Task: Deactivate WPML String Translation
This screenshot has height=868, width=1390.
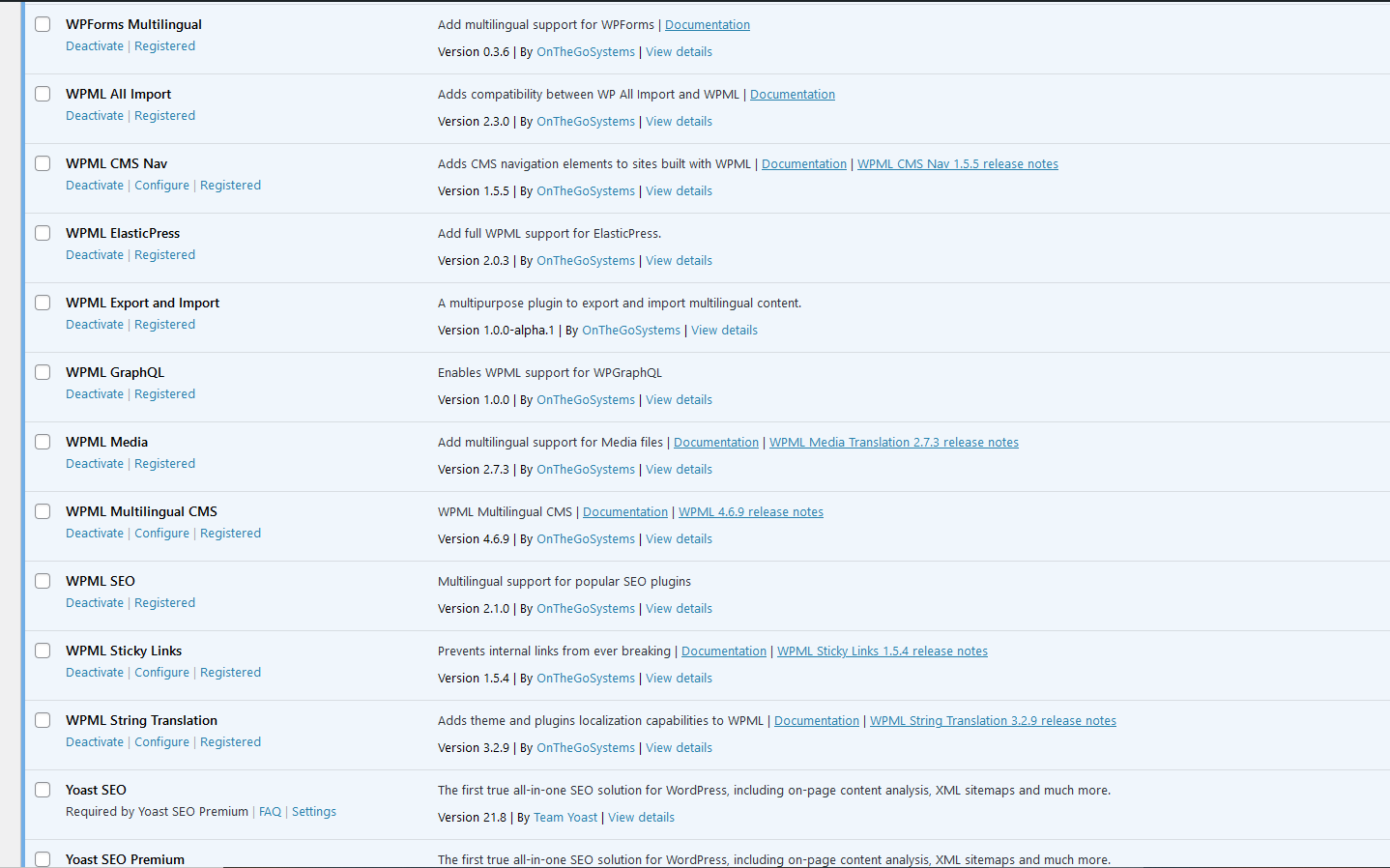Action: tap(95, 742)
